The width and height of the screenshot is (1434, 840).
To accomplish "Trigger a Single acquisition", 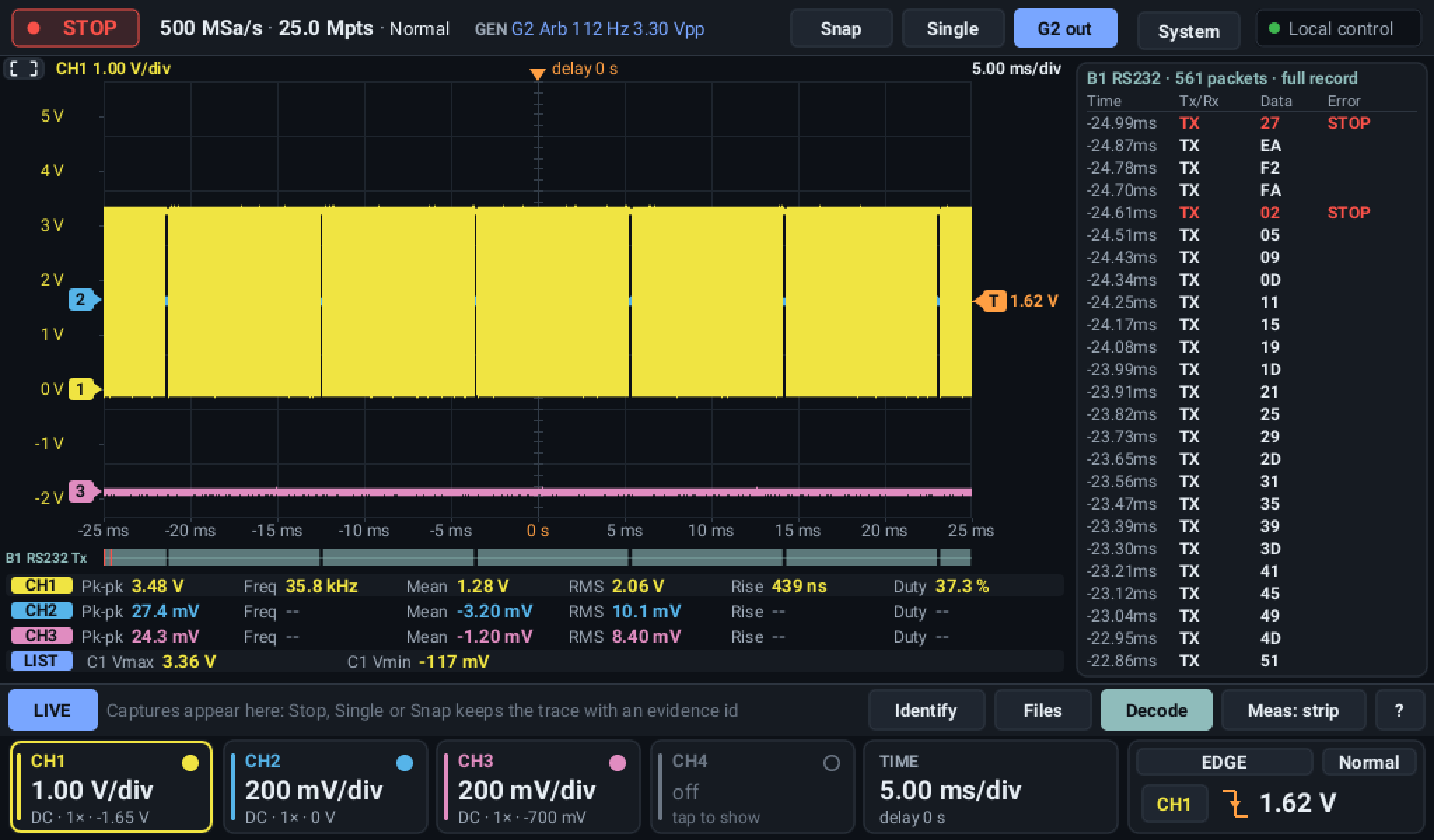I will tap(952, 29).
